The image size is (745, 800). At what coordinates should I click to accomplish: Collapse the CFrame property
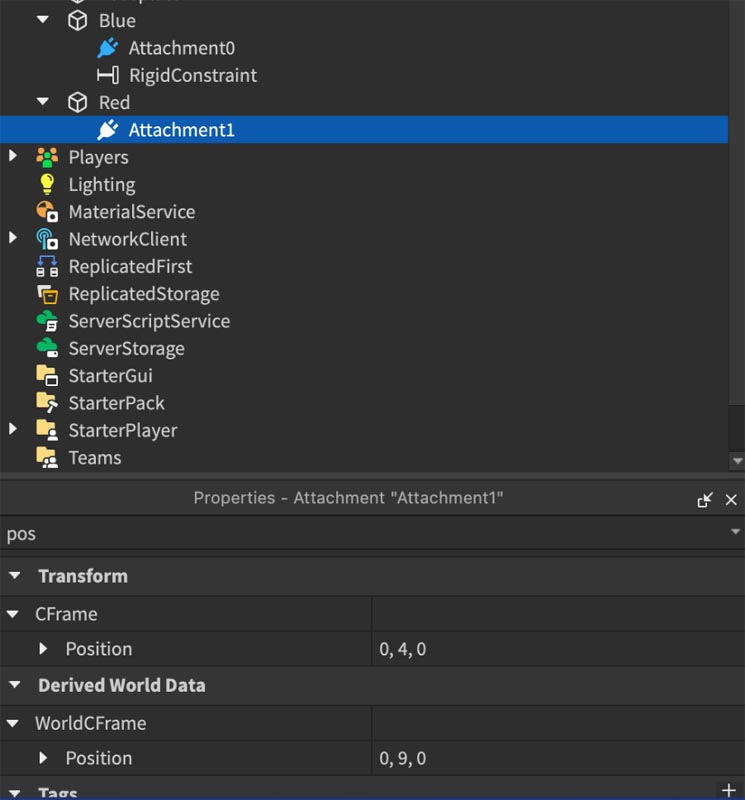click(13, 614)
